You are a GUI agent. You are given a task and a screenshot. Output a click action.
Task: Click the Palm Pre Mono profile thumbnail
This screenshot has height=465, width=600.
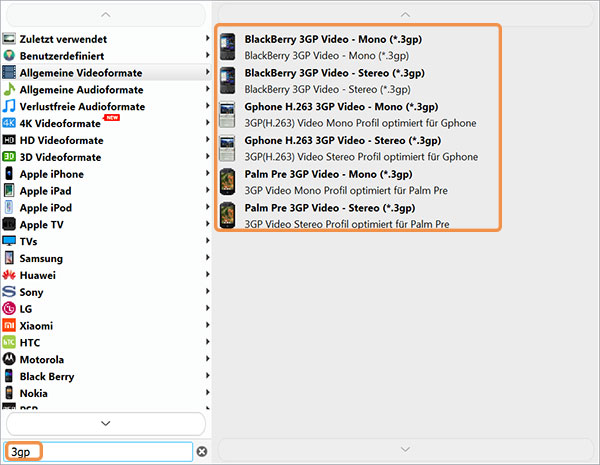[x=228, y=182]
